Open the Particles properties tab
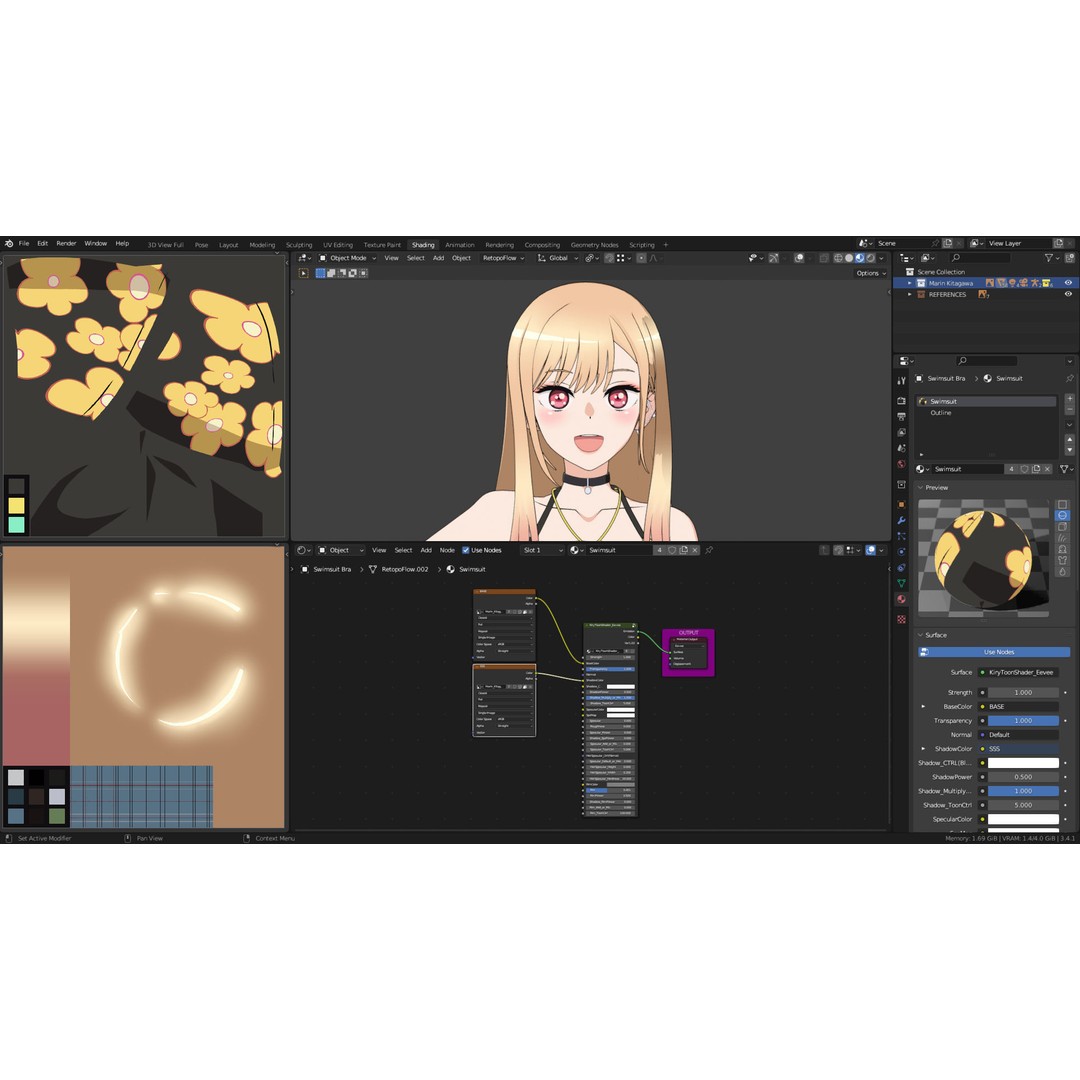Screen dimensions: 1080x1080 [902, 536]
